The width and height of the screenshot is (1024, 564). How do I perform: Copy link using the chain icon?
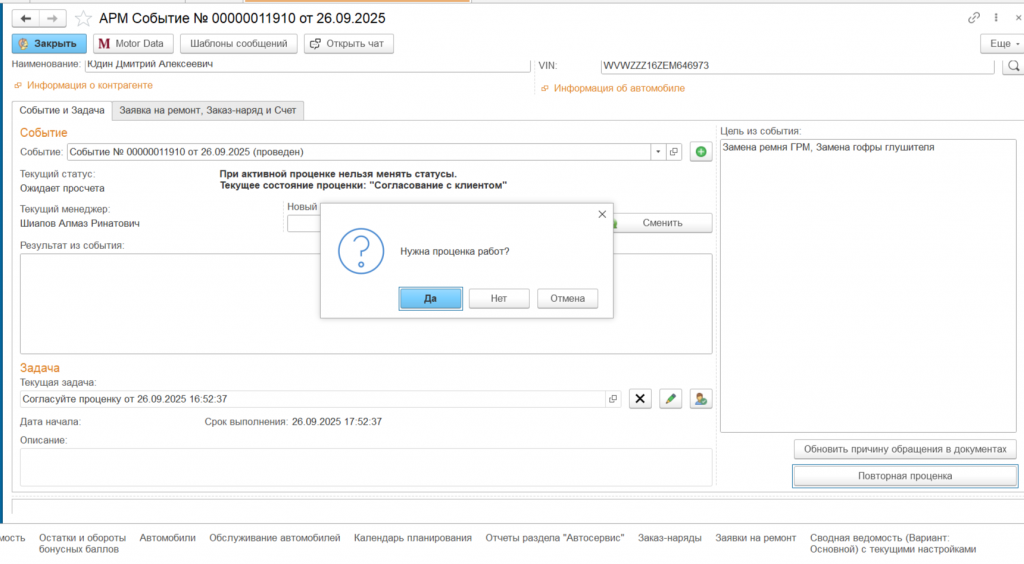coord(974,18)
